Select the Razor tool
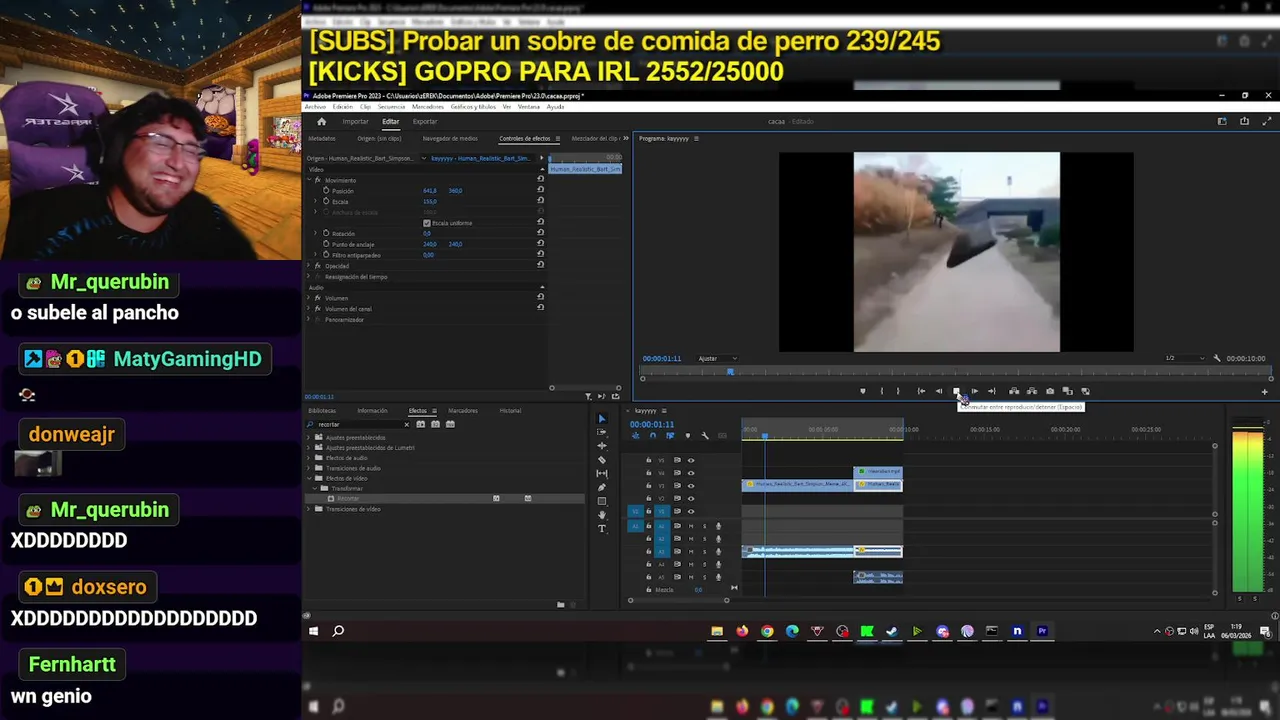The image size is (1280, 720). (601, 460)
